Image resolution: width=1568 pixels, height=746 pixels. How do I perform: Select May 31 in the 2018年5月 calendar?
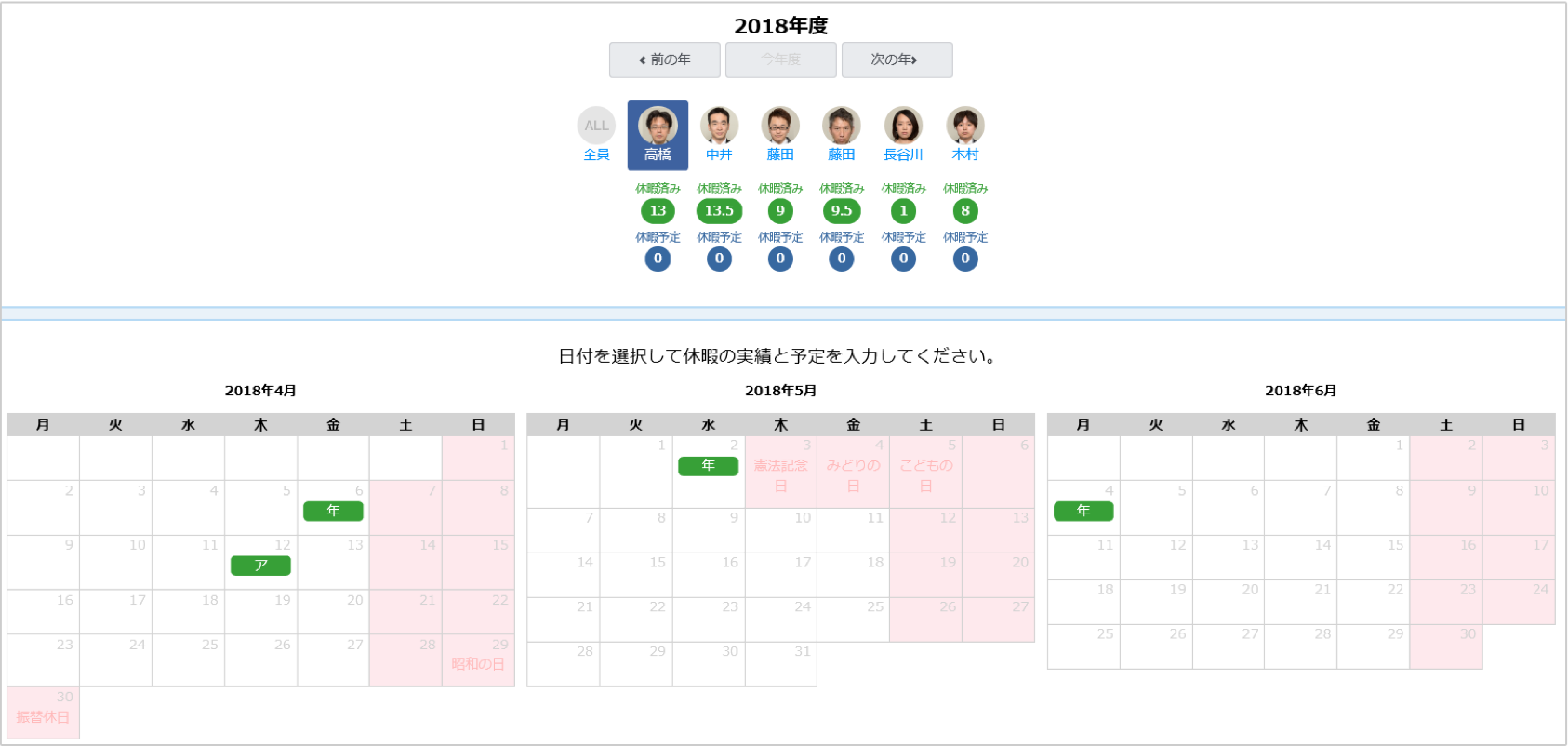point(780,664)
